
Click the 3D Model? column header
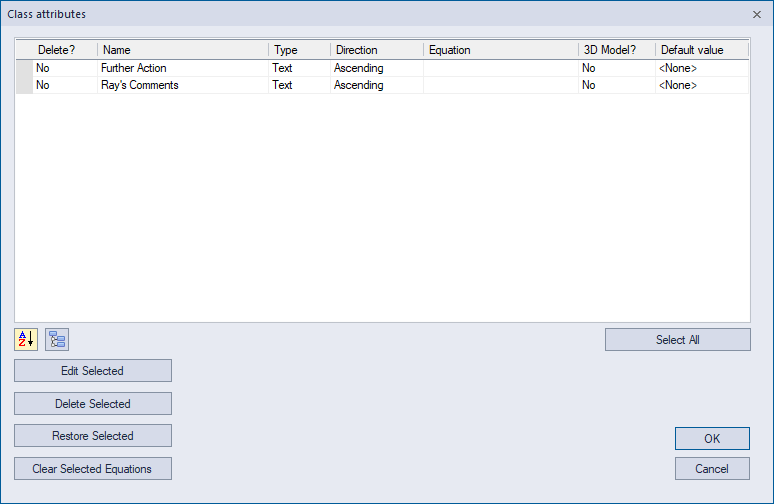[617, 50]
